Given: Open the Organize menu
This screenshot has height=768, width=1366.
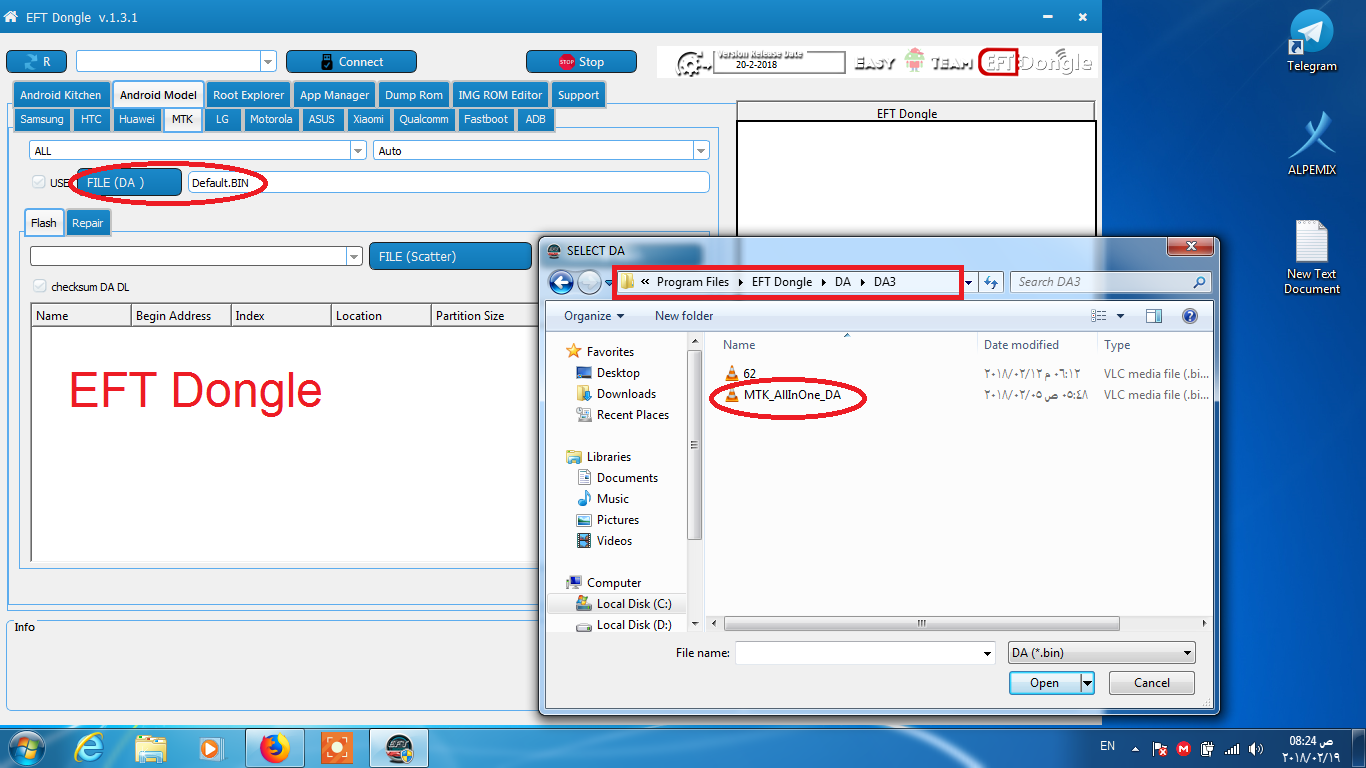Looking at the screenshot, I should [x=594, y=316].
